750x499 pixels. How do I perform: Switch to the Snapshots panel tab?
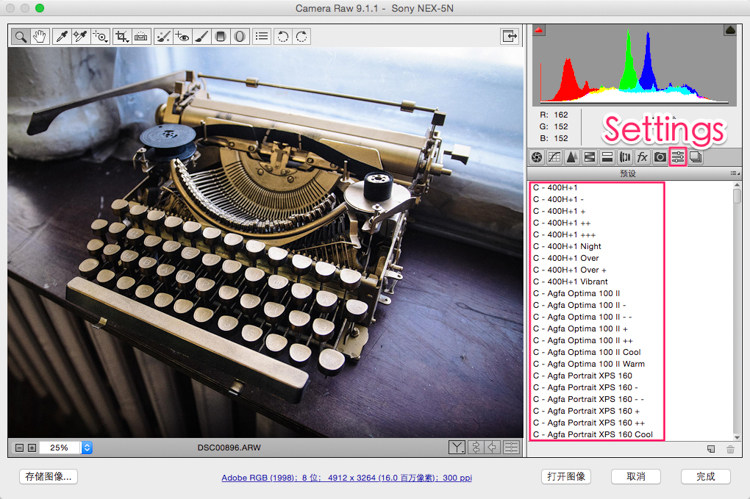coord(695,157)
